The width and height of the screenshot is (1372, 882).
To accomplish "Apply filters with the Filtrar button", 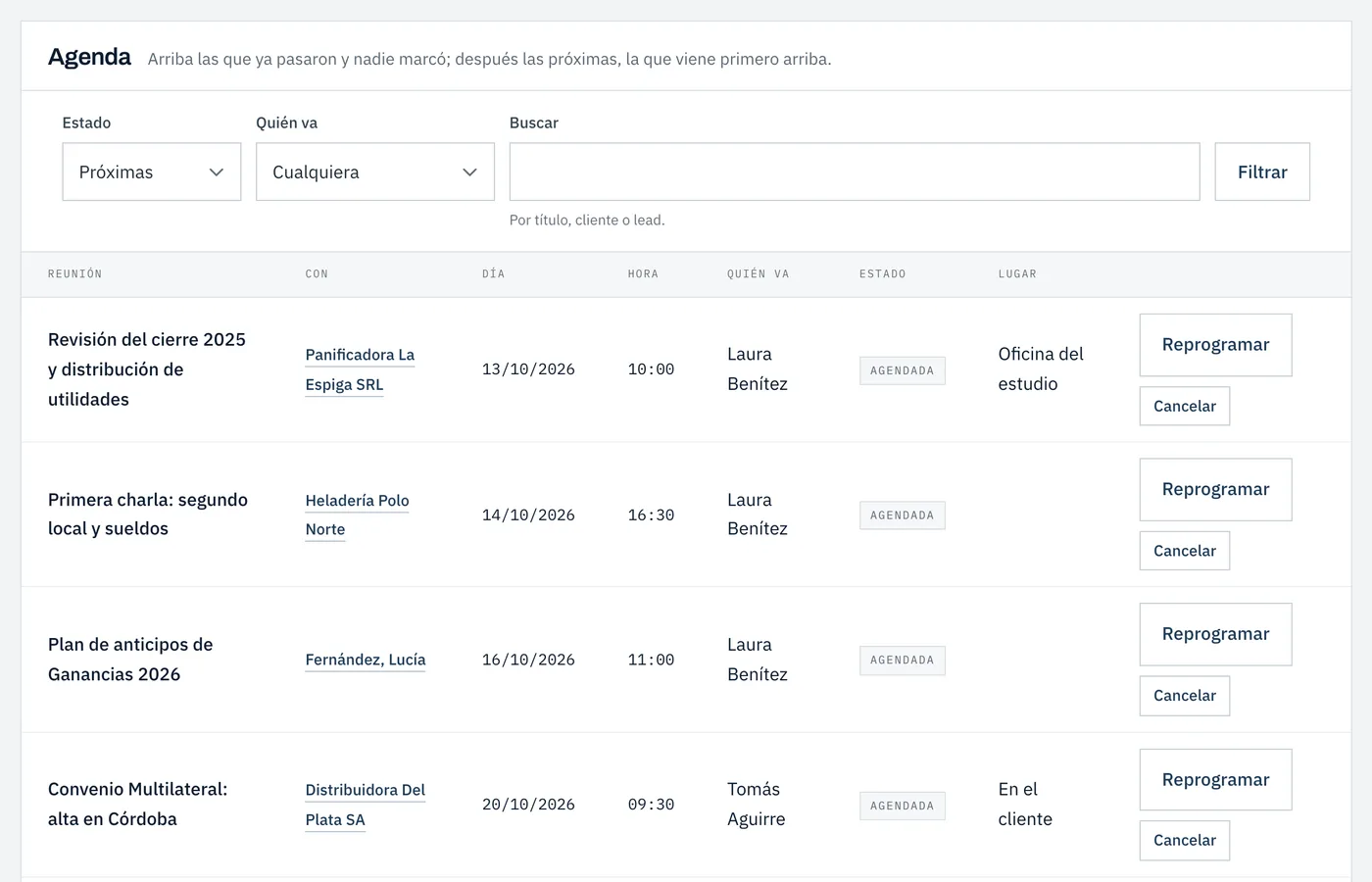I will [1262, 171].
